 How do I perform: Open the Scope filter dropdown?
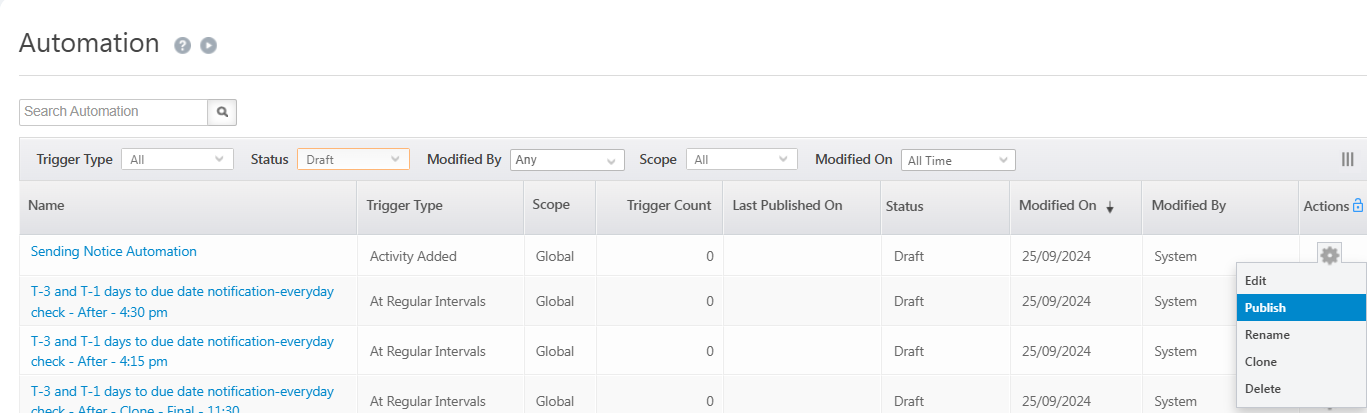[x=741, y=159]
